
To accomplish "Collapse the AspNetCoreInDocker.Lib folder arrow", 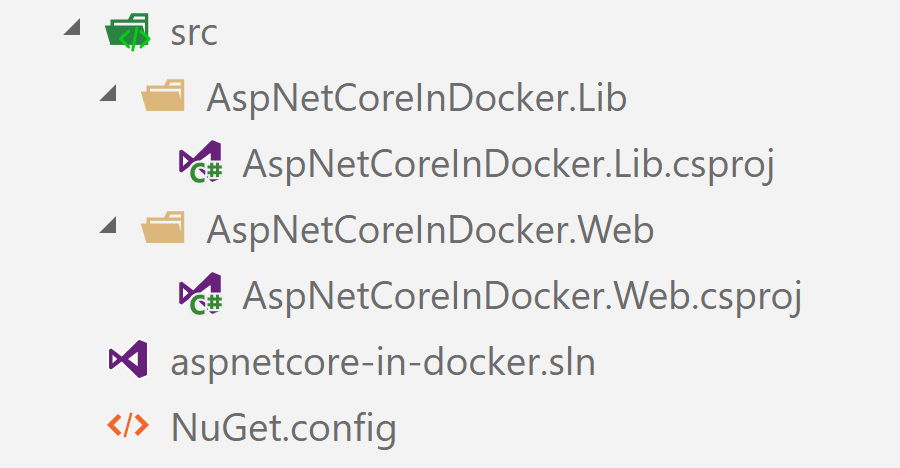I will click(x=108, y=92).
